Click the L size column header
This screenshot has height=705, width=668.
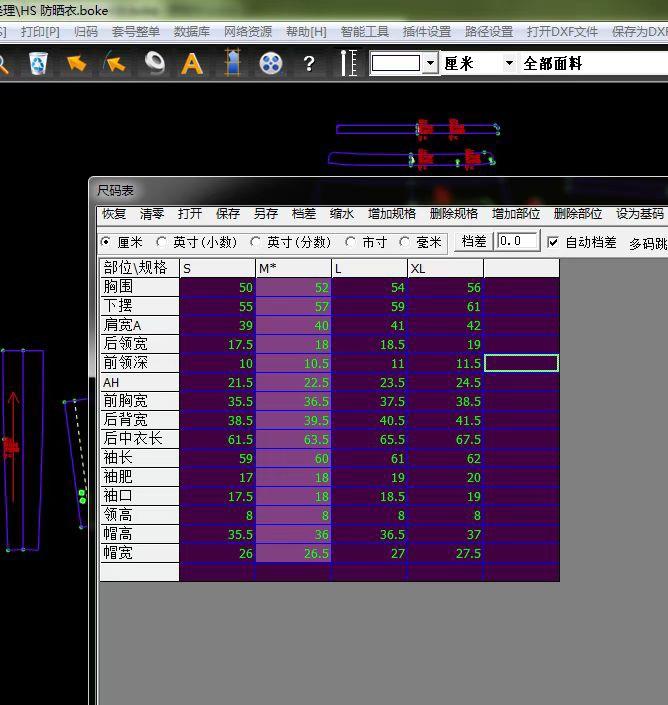click(x=370, y=268)
